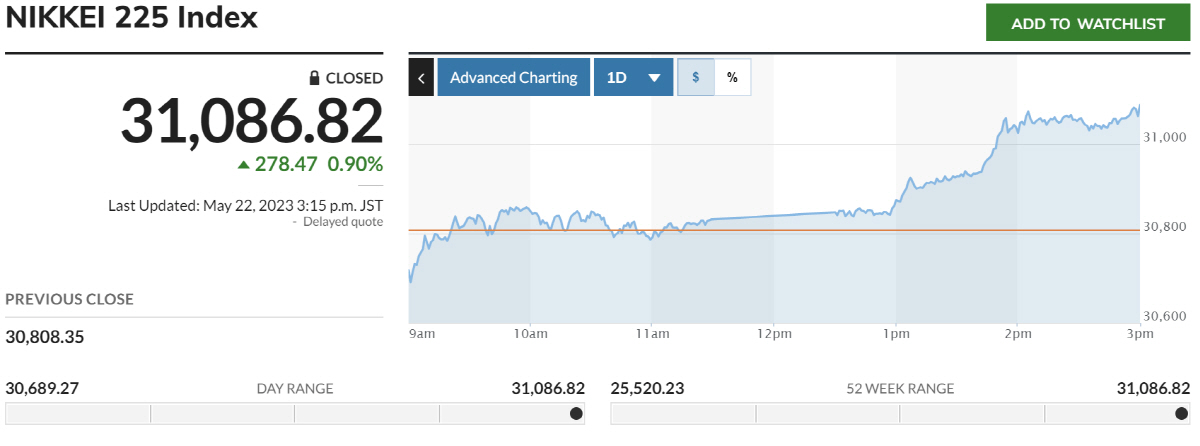Switch chart to percent change view
Screen dimensions: 1200x446
click(x=732, y=77)
